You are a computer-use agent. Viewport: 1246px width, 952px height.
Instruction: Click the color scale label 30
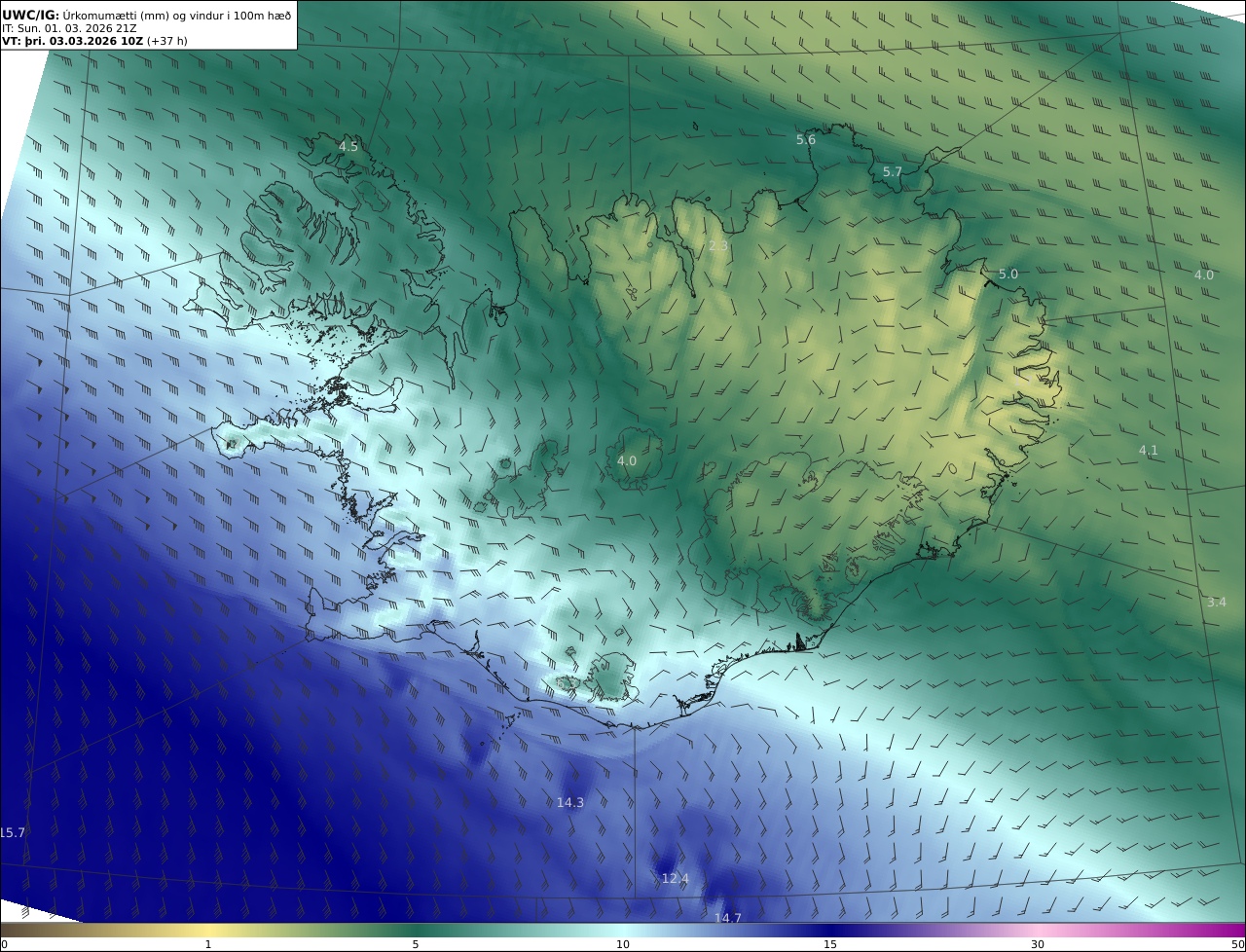(x=1038, y=944)
